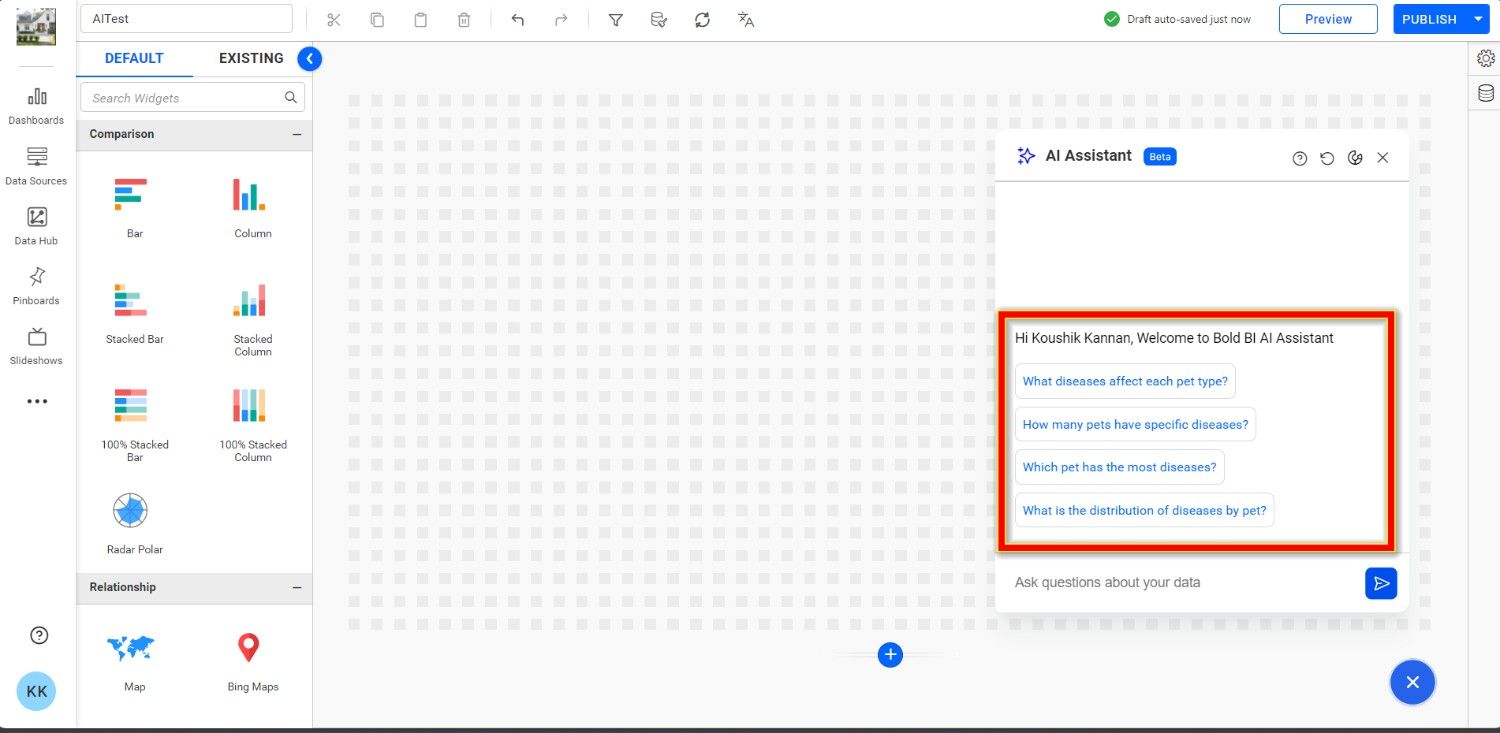Open dashboard settings gear icon
This screenshot has width=1500, height=733.
pos(1486,58)
